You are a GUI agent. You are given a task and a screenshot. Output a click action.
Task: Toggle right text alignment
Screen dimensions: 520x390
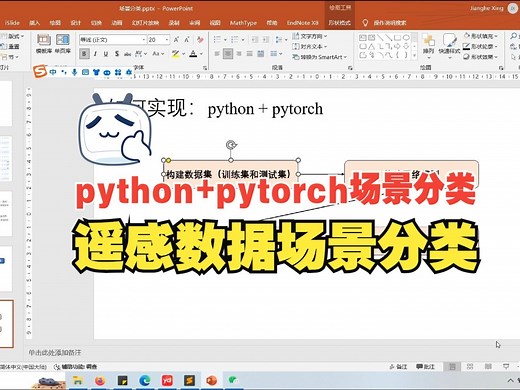[x=239, y=54]
